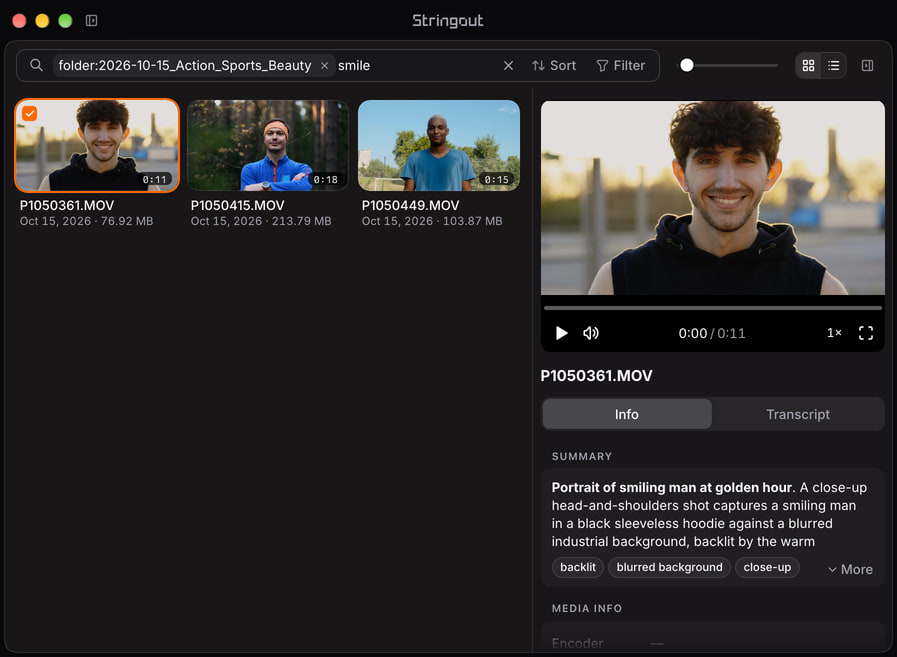This screenshot has width=897, height=657.
Task: Change the 1× playback speed
Action: tap(834, 333)
